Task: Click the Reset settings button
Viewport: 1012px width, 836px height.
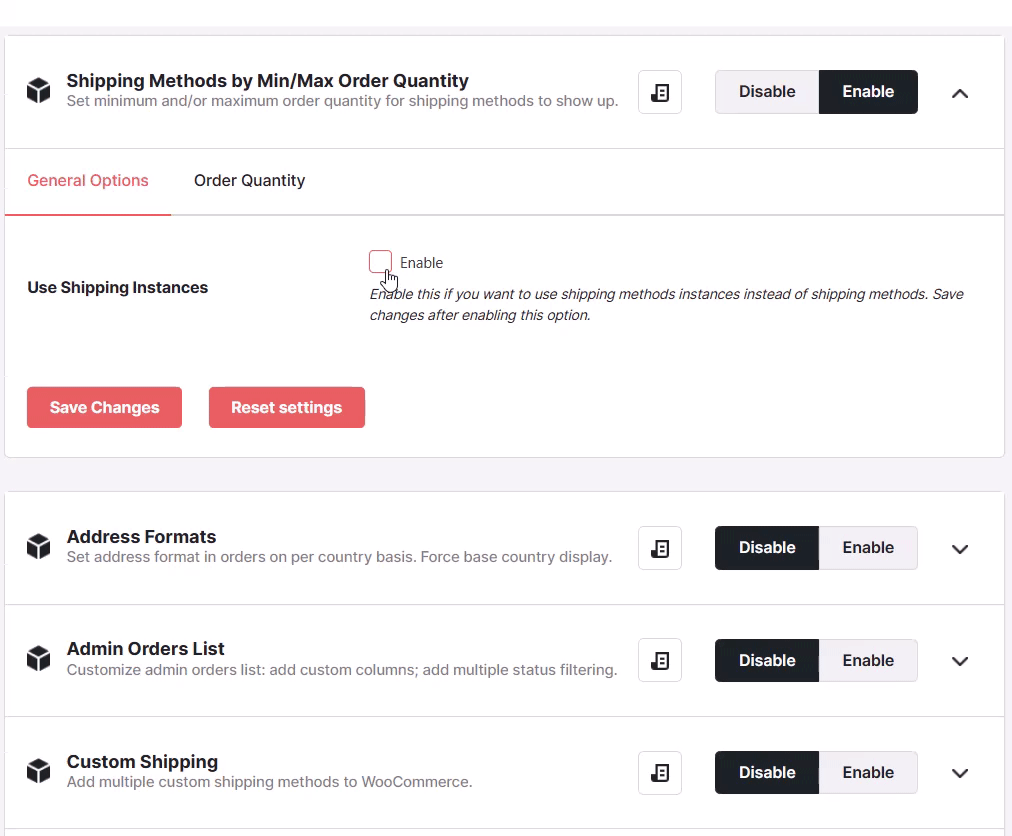Action: 287,407
